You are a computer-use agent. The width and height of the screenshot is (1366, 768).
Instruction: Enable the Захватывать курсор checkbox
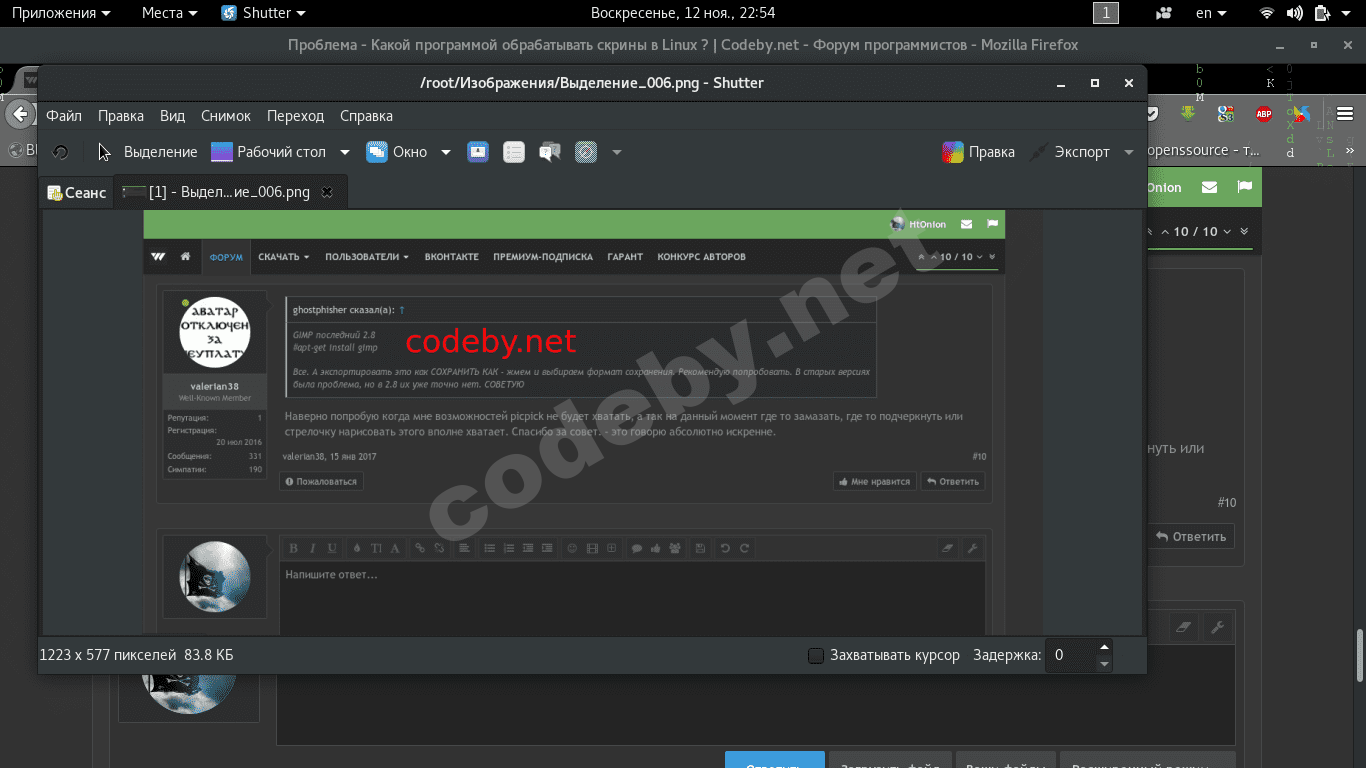click(816, 655)
